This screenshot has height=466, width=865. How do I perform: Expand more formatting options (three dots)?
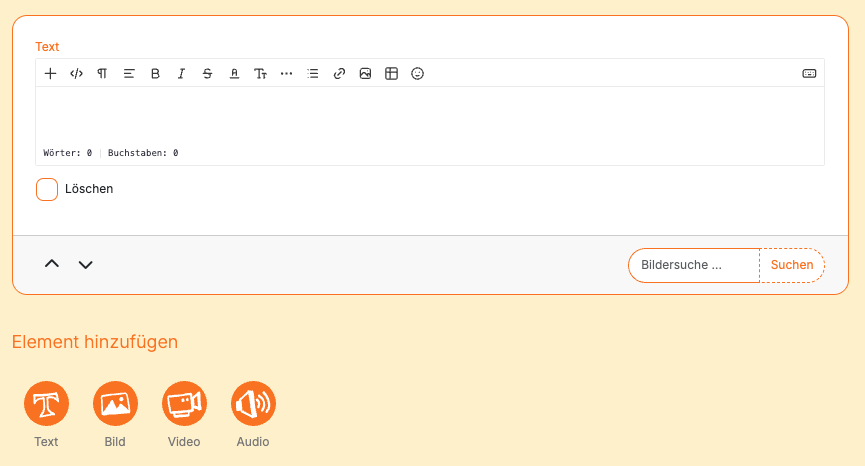tap(287, 73)
